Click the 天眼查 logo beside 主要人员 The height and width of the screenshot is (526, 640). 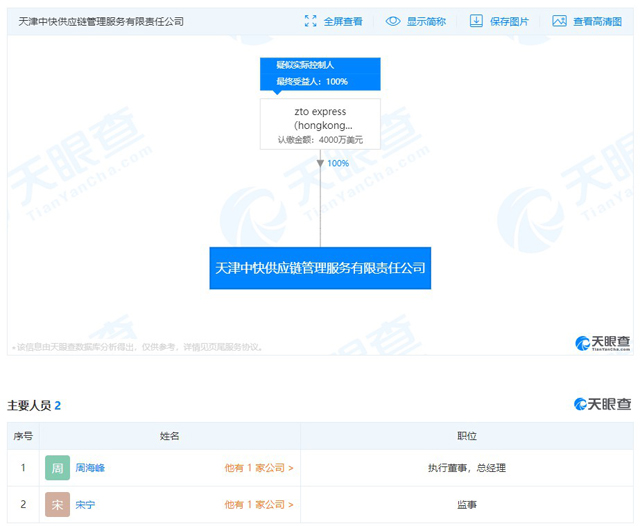(x=602, y=404)
